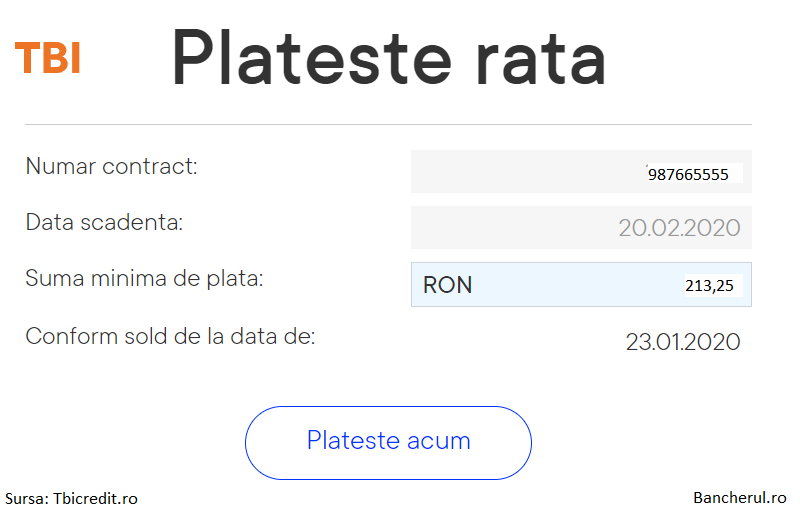Click the RON currency label

click(447, 285)
